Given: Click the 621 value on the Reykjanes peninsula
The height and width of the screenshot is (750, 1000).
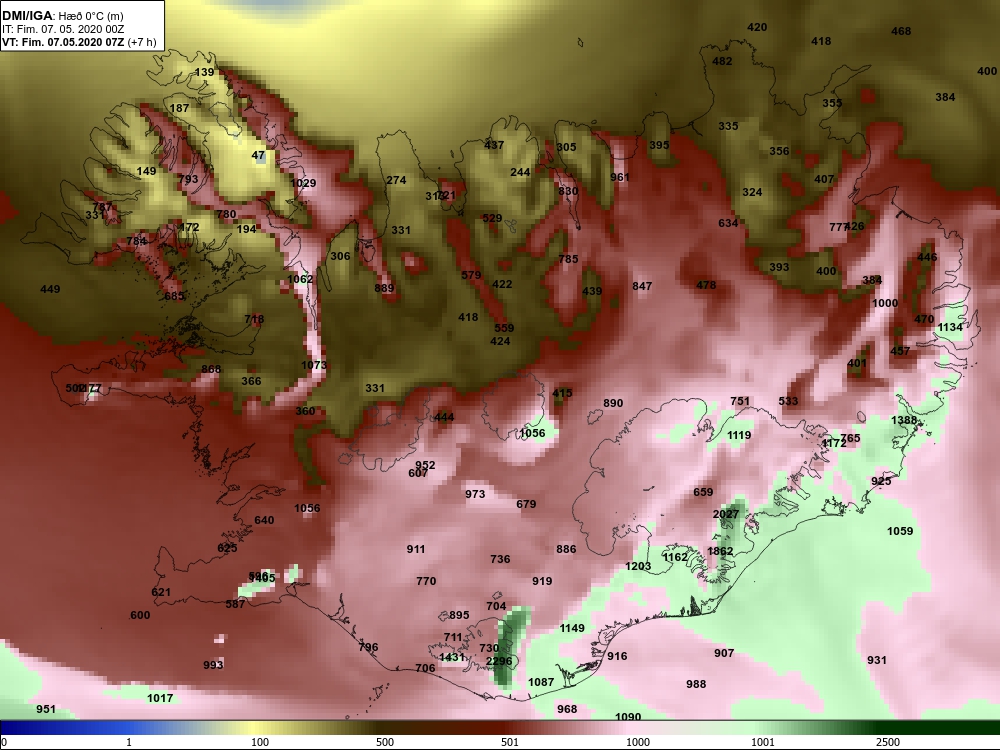Looking at the screenshot, I should pos(161,592).
